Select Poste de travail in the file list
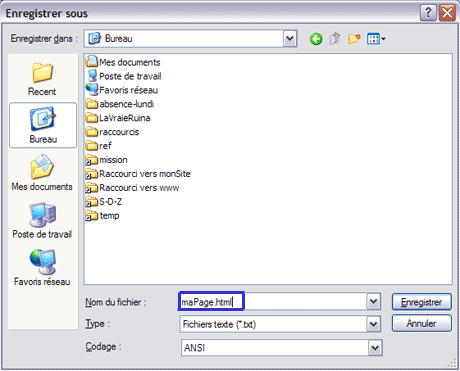This screenshot has height=371, width=460. [x=123, y=76]
